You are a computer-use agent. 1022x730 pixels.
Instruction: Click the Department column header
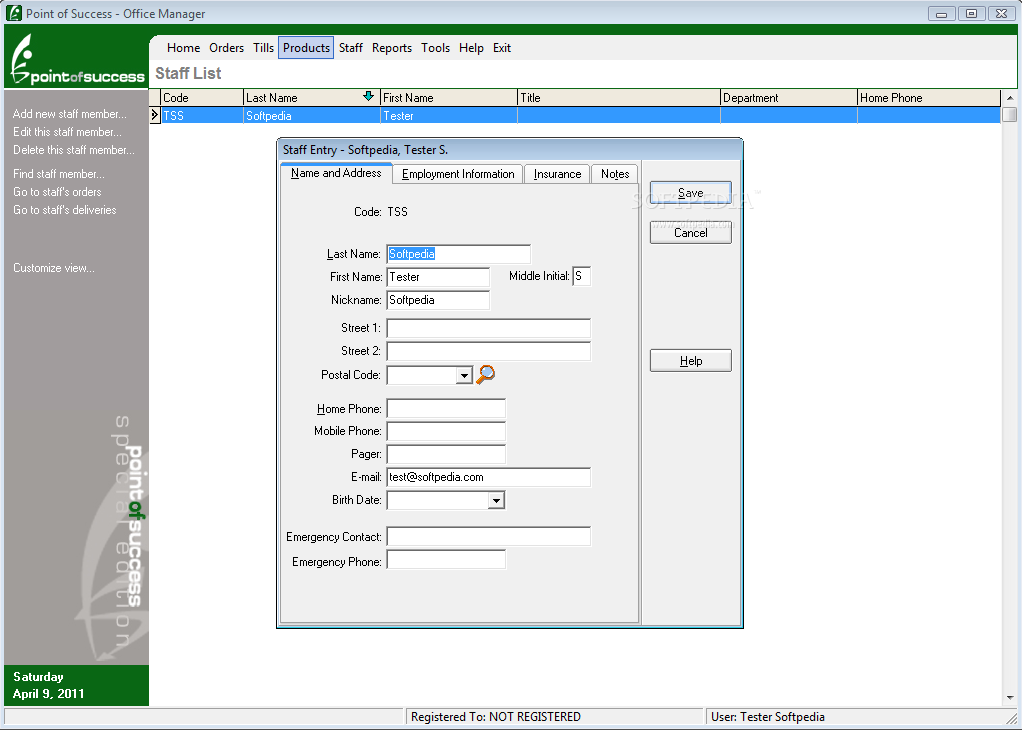[789, 98]
